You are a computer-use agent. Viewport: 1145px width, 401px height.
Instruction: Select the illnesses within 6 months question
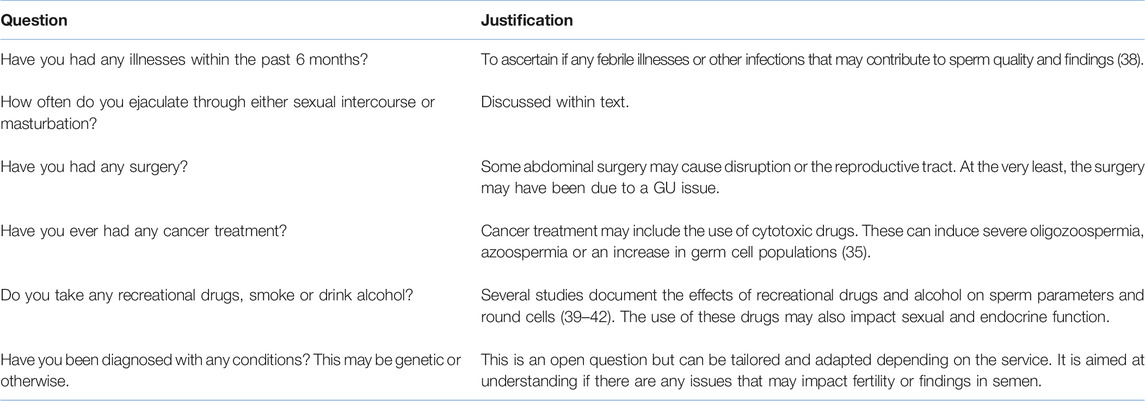[x=185, y=60]
